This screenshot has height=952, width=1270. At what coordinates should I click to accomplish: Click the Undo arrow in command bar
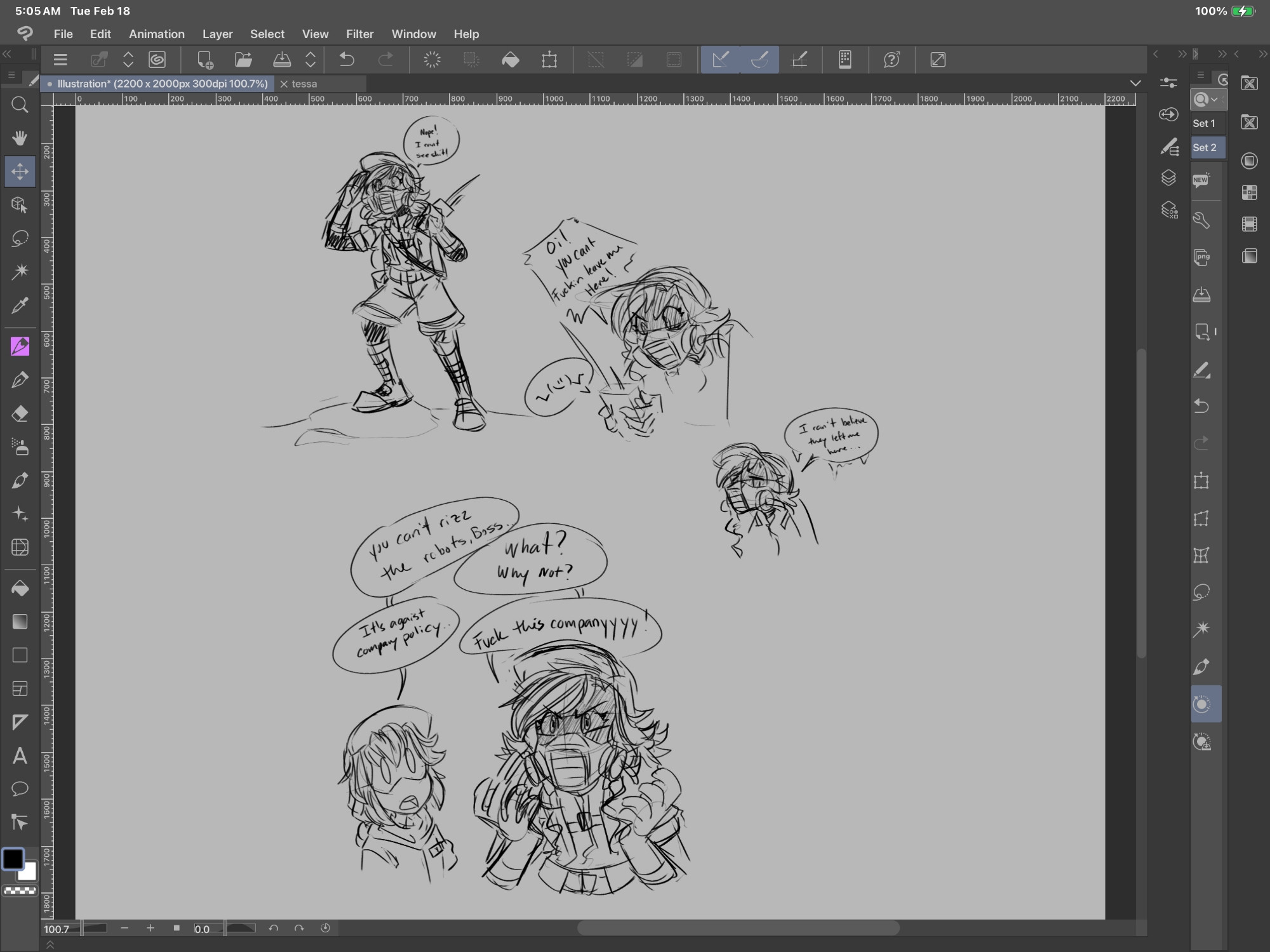click(x=347, y=60)
